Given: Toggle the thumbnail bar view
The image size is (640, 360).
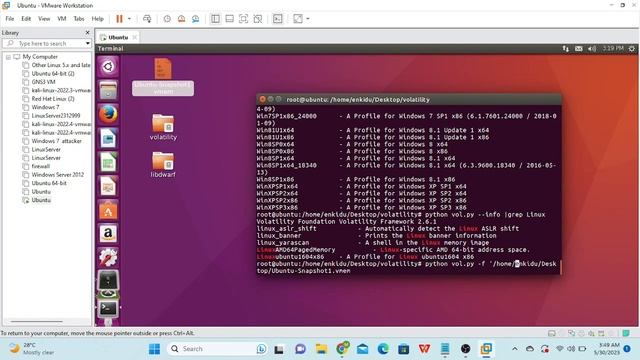Looking at the screenshot, I should coord(229,19).
